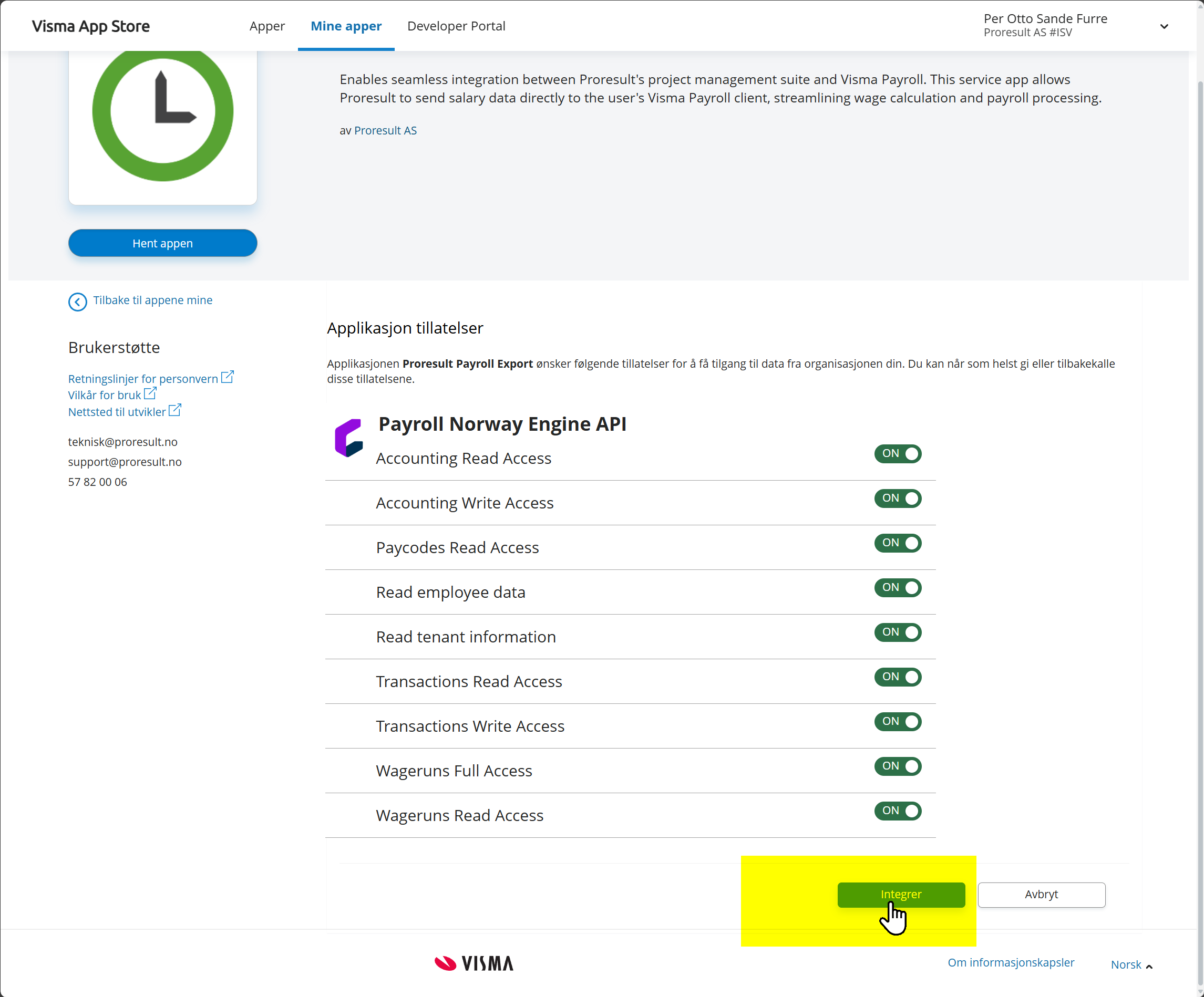The height and width of the screenshot is (997, 1204).
Task: Open the Proresult AS publisher link
Action: (x=385, y=131)
